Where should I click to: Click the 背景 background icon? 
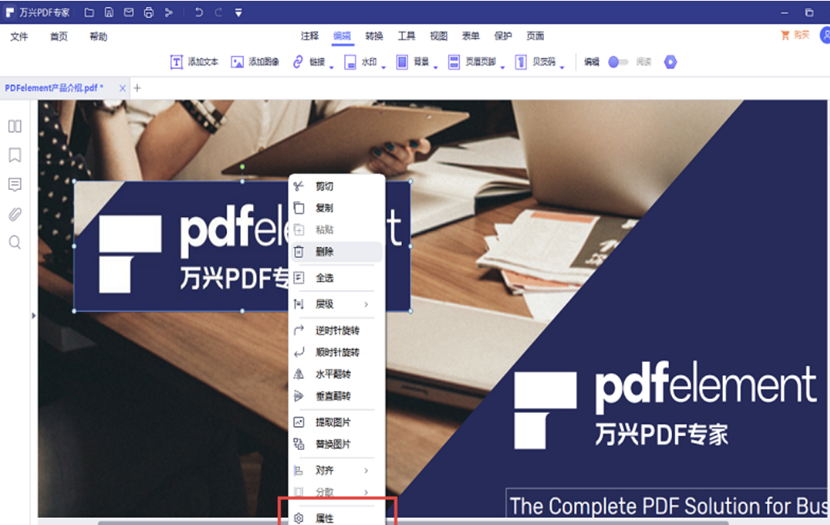pos(402,62)
